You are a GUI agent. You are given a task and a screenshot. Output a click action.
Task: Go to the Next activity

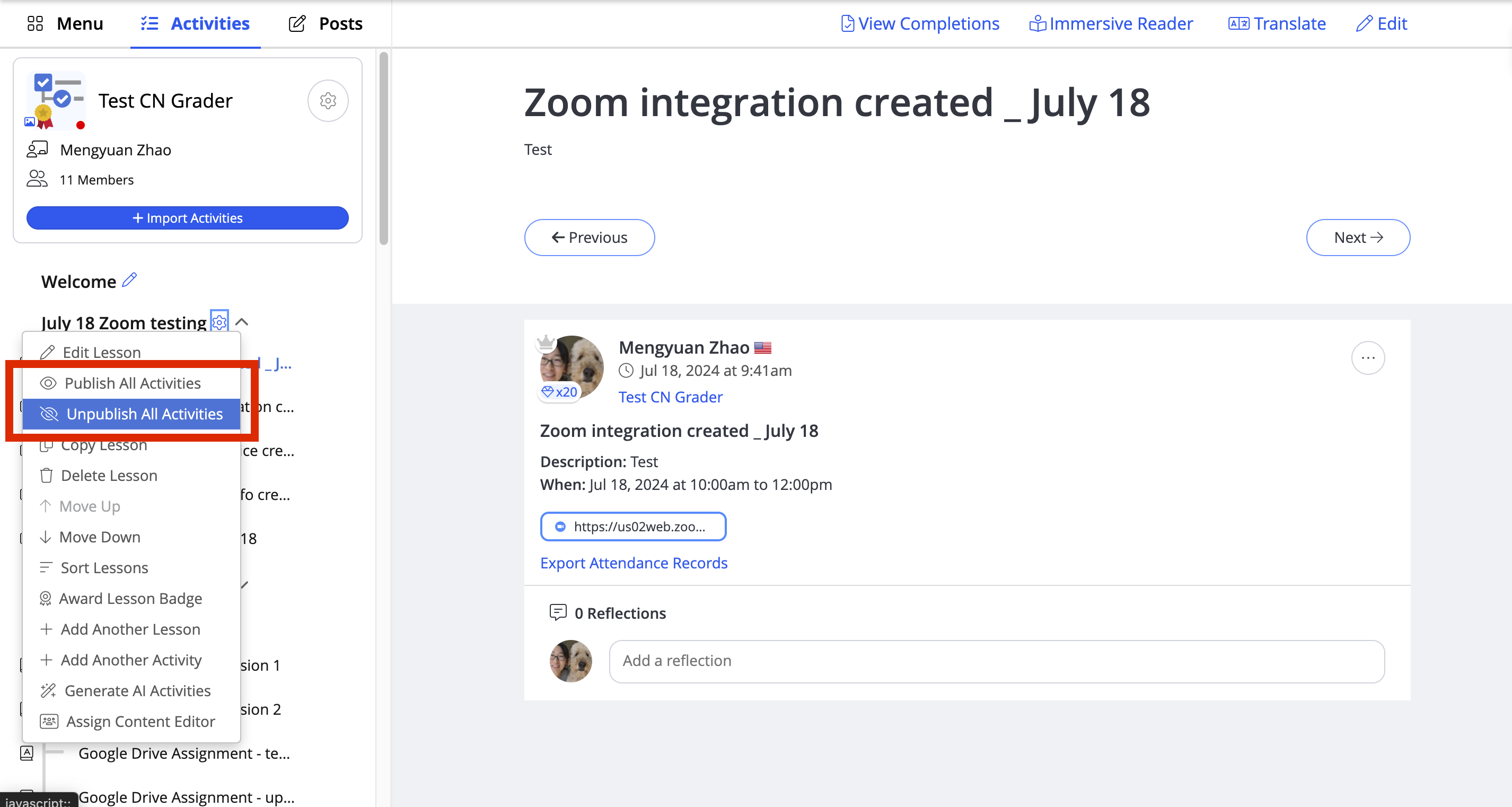pos(1358,237)
